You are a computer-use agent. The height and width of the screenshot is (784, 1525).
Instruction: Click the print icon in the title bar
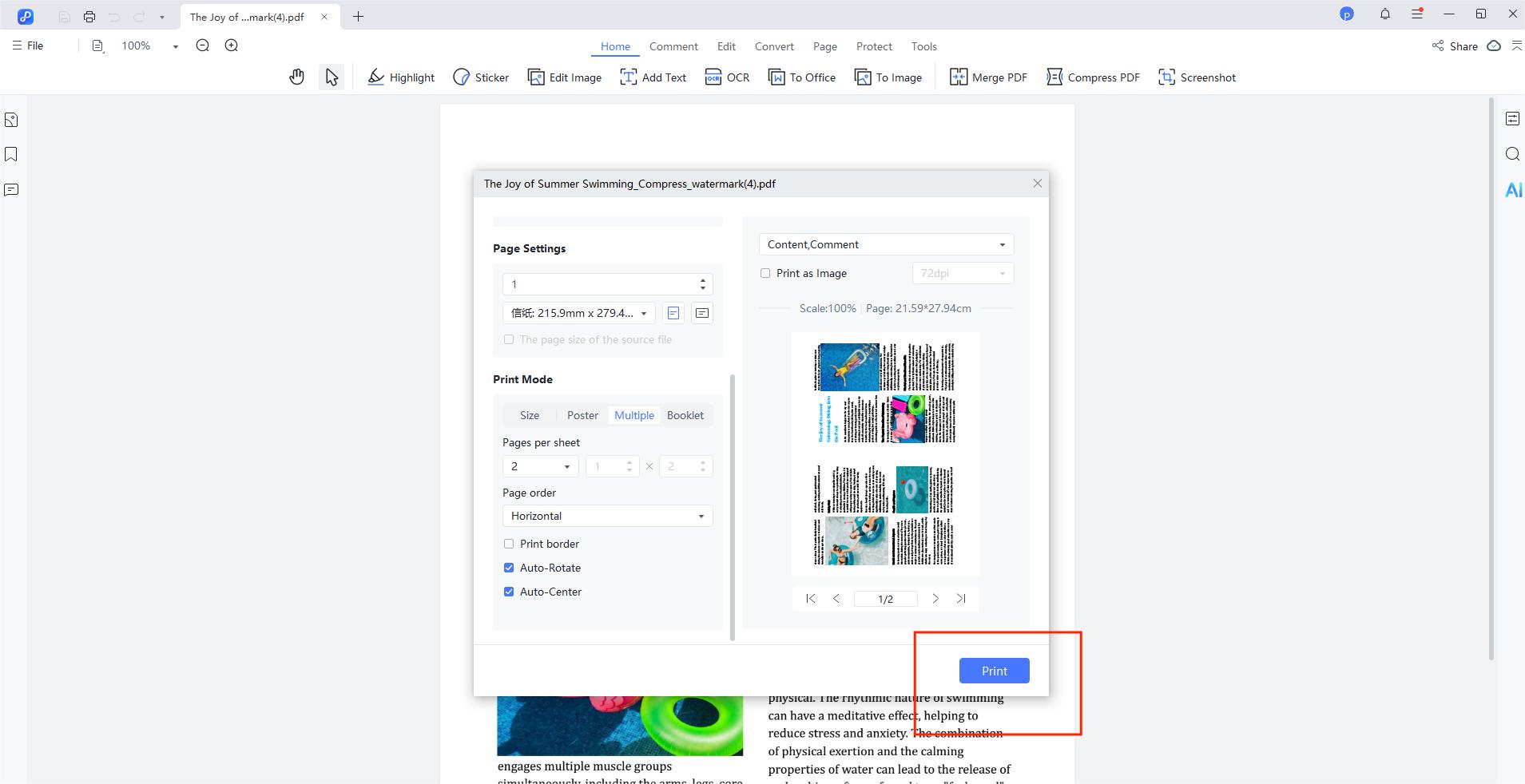pos(89,16)
